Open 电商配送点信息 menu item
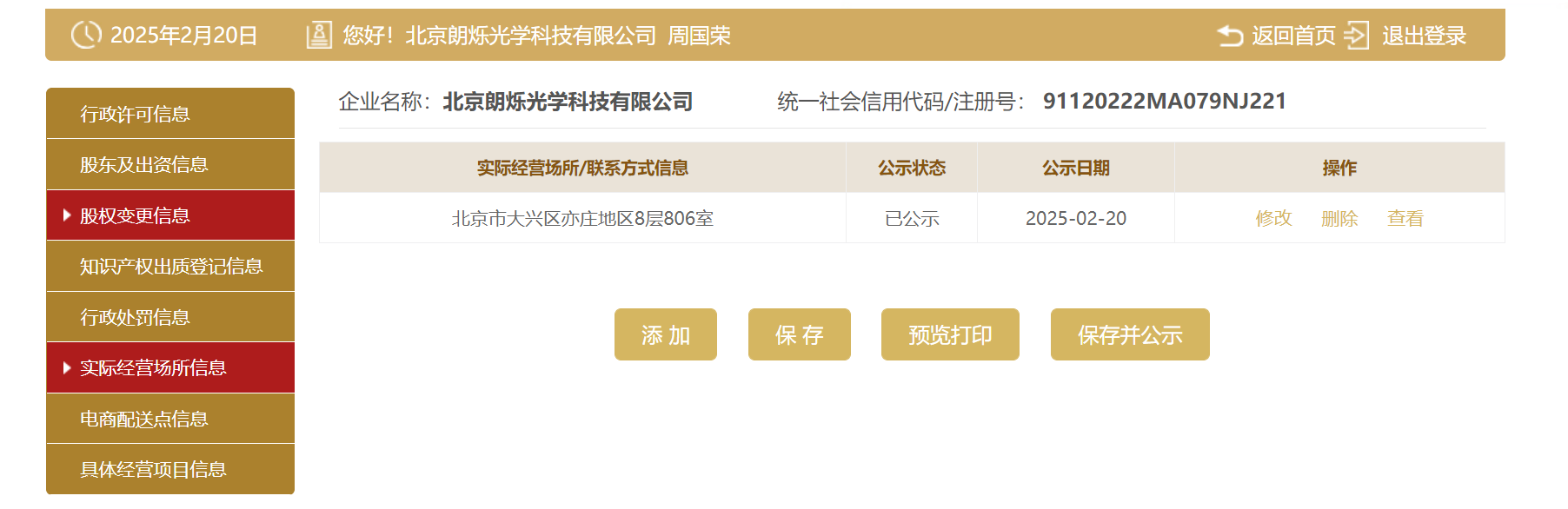This screenshot has width=1568, height=509. (170, 419)
